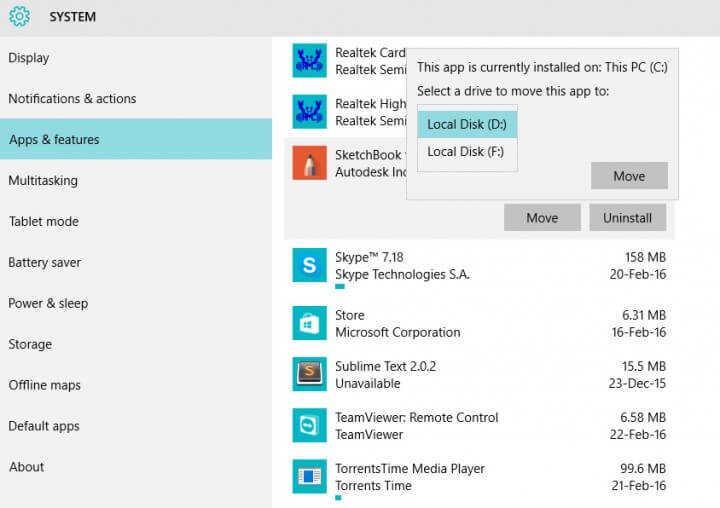This screenshot has height=508, width=720.
Task: Click the 20-Feb-16 install date
Action: pyautogui.click(x=638, y=274)
